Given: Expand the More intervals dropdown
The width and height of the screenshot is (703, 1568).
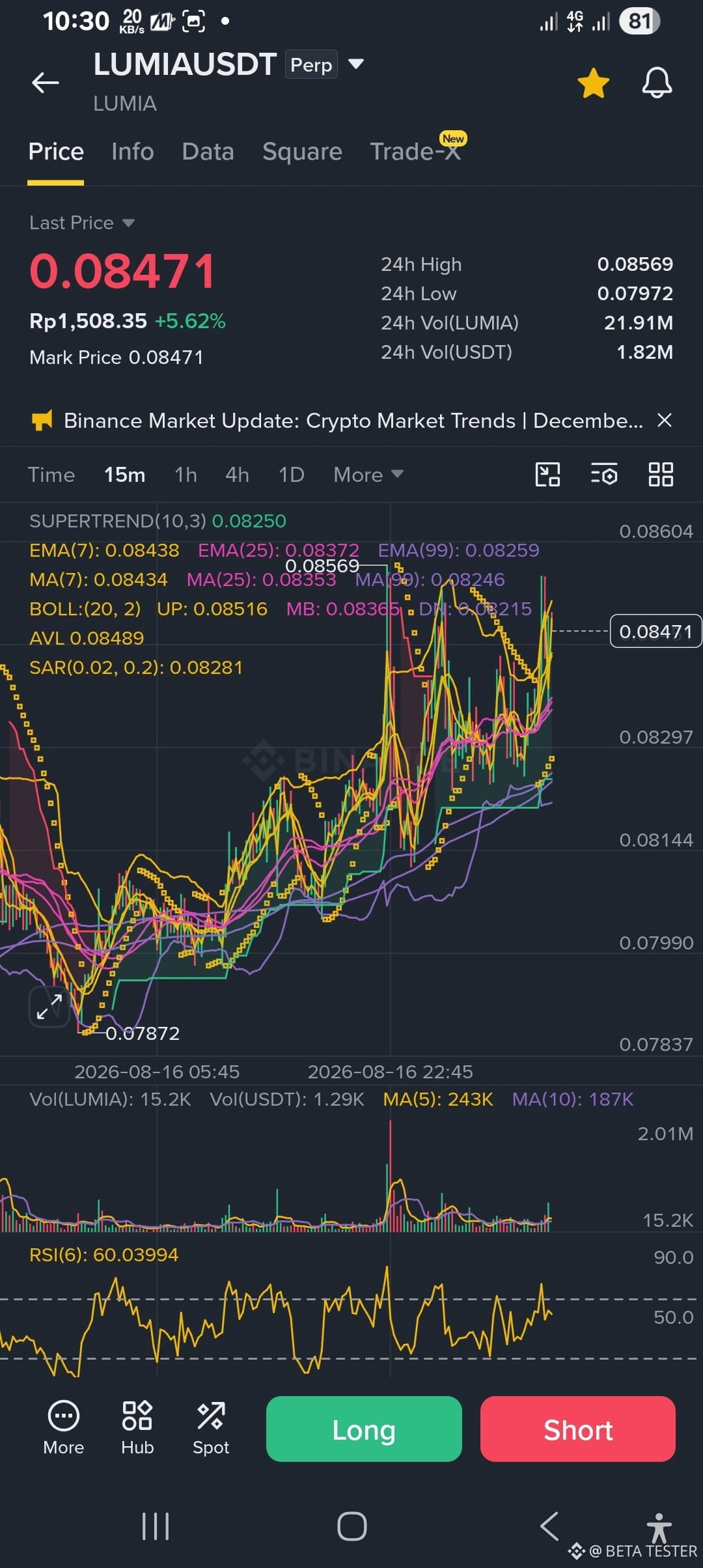Looking at the screenshot, I should click(368, 475).
